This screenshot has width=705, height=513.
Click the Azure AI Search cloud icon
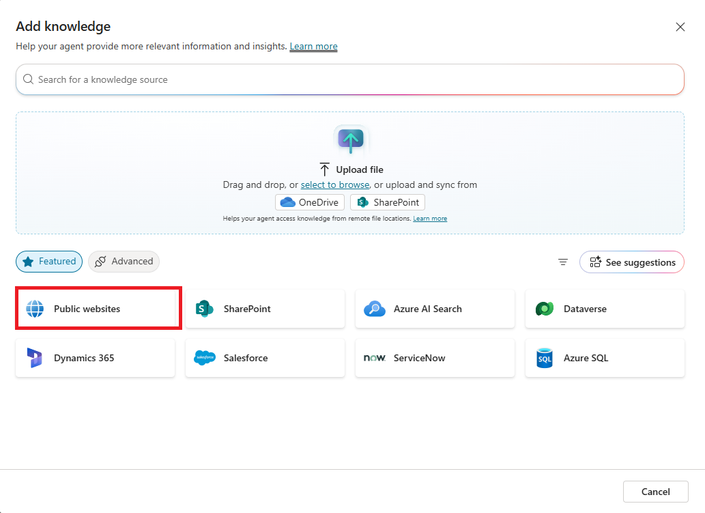pyautogui.click(x=375, y=309)
